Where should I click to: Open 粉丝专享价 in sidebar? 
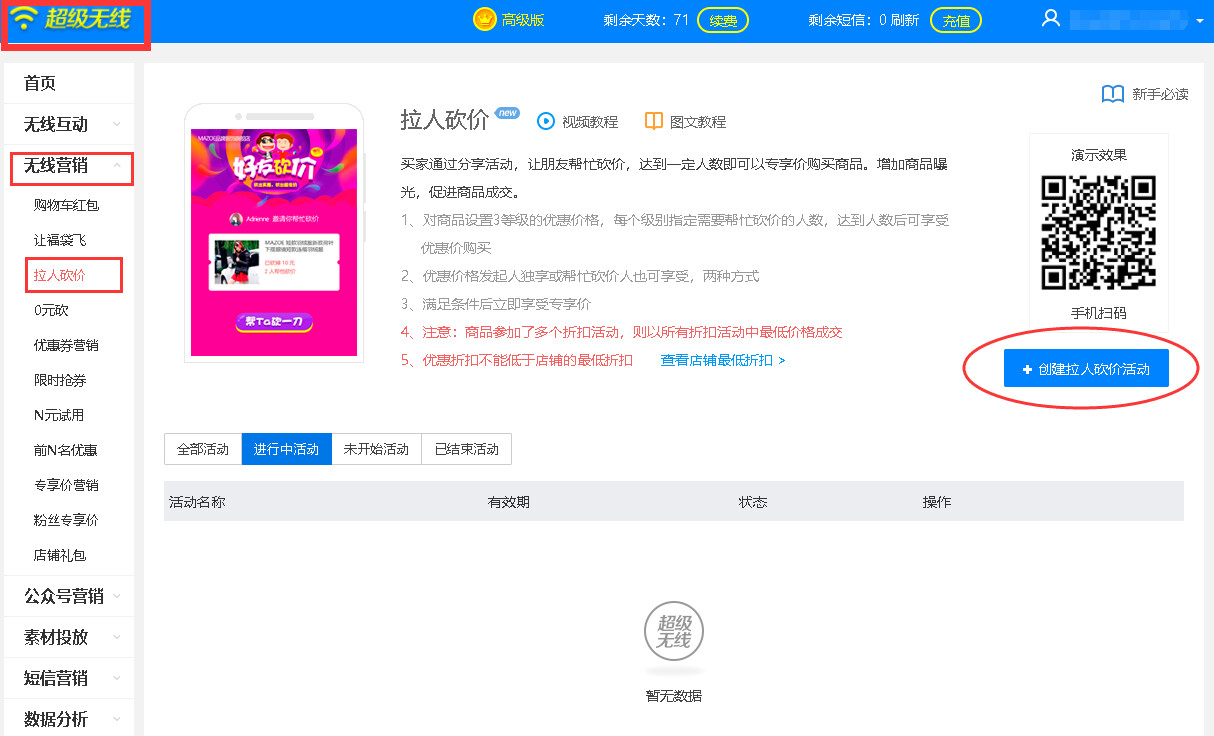coord(66,520)
